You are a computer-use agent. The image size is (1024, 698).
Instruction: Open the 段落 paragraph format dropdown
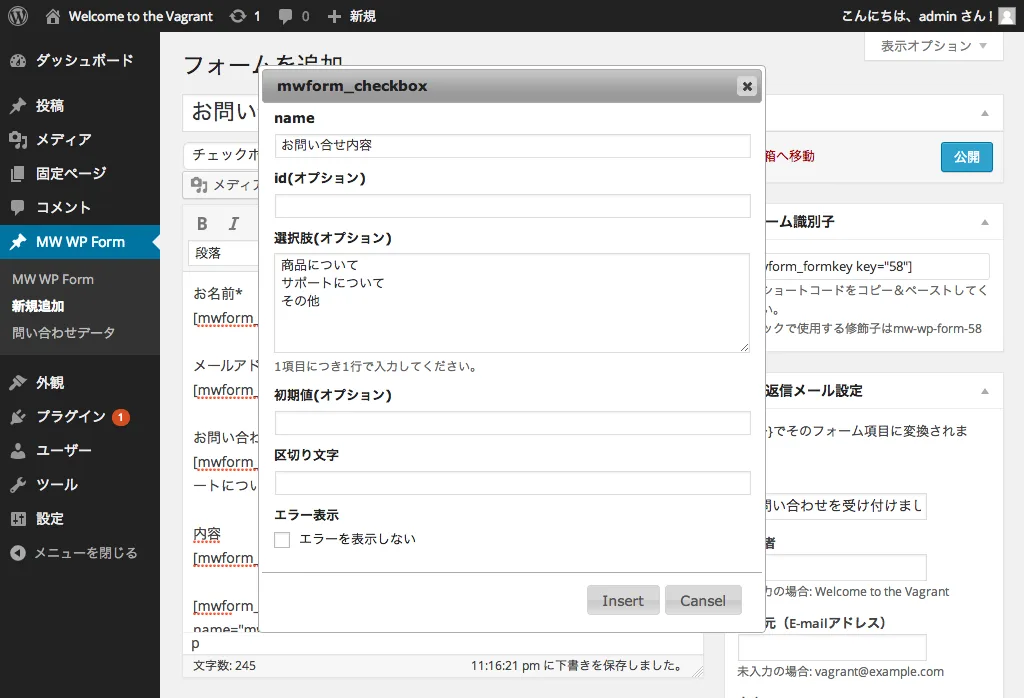click(x=223, y=253)
